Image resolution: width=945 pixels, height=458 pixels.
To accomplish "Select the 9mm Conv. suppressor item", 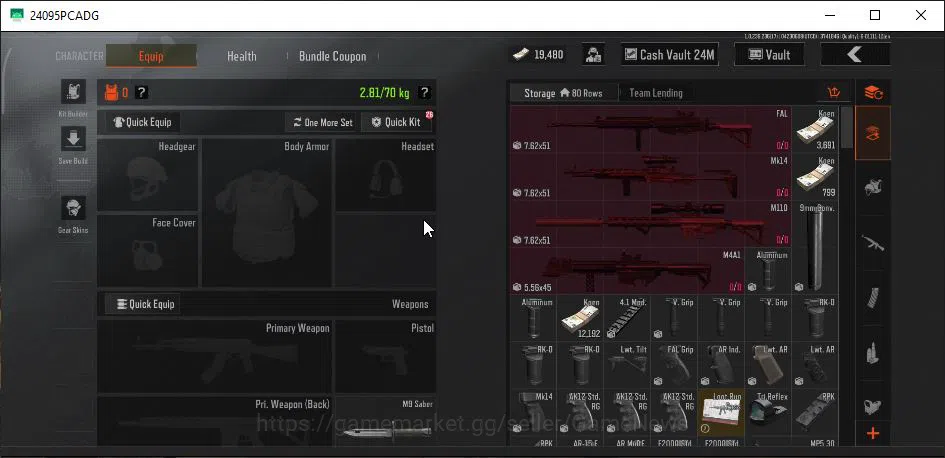I will point(815,247).
